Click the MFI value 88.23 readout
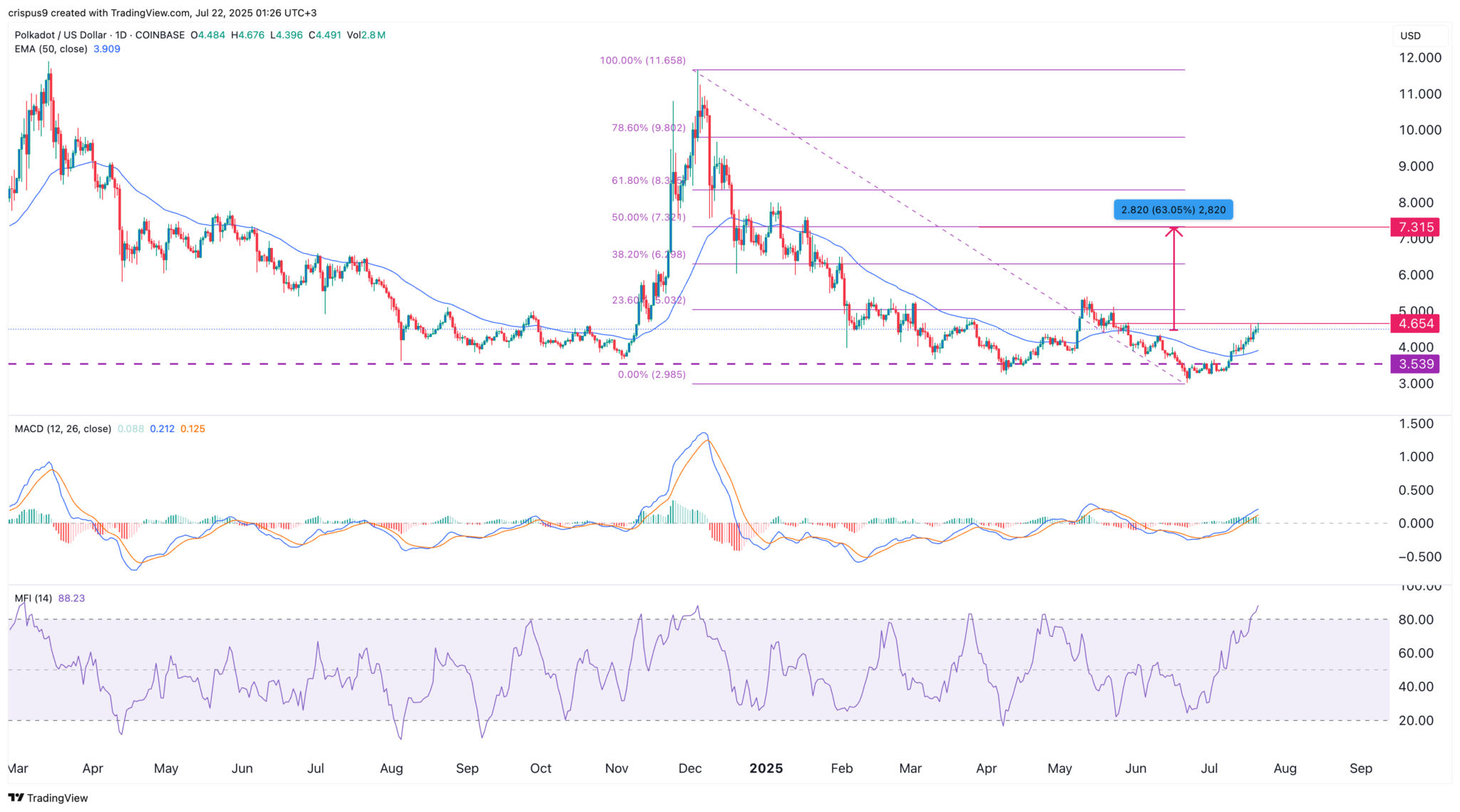The width and height of the screenshot is (1460, 812). [71, 598]
